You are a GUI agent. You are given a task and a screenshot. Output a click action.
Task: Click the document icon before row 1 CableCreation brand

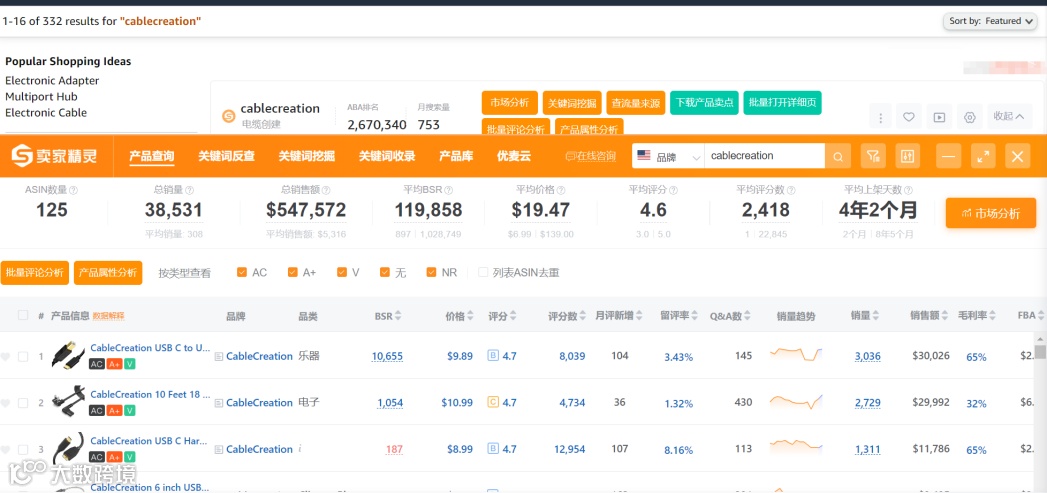[218, 357]
